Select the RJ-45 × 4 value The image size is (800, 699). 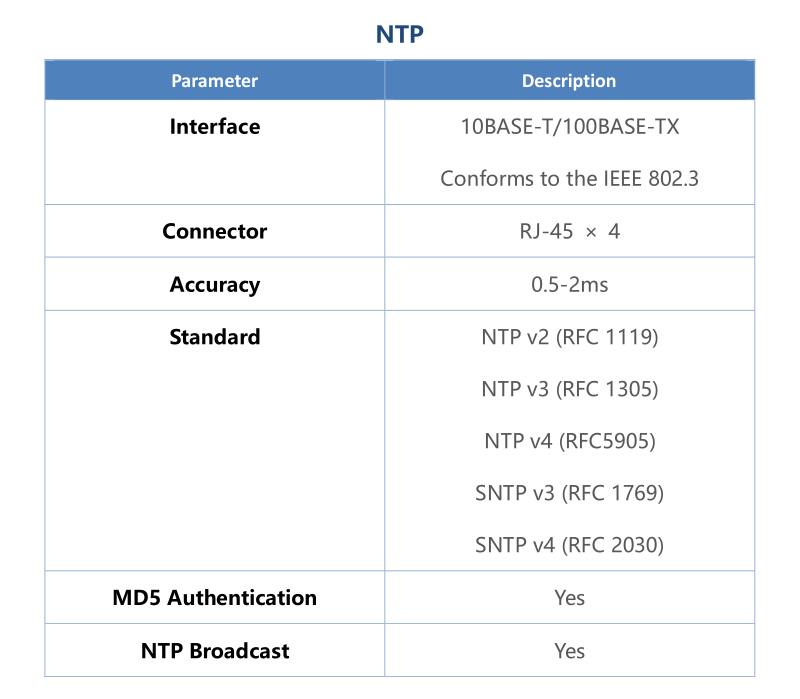[x=569, y=232]
